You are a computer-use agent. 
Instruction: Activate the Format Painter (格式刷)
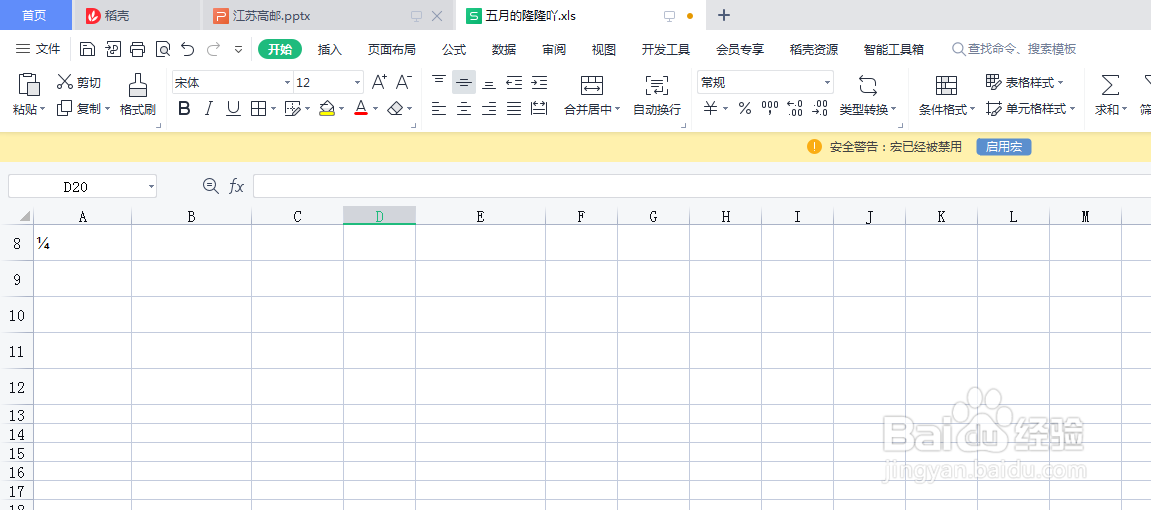137,95
